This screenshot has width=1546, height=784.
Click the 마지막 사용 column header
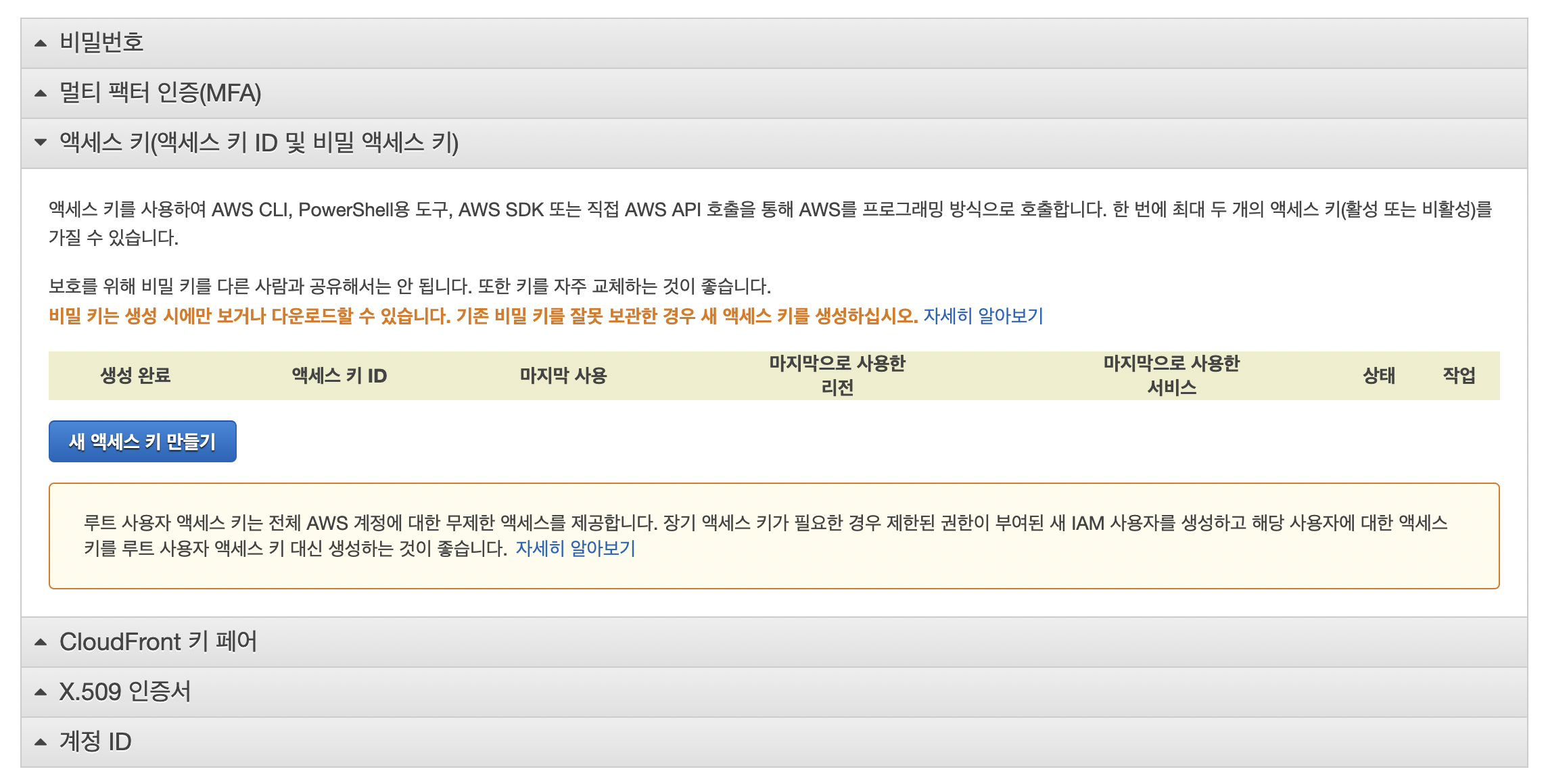(x=563, y=376)
